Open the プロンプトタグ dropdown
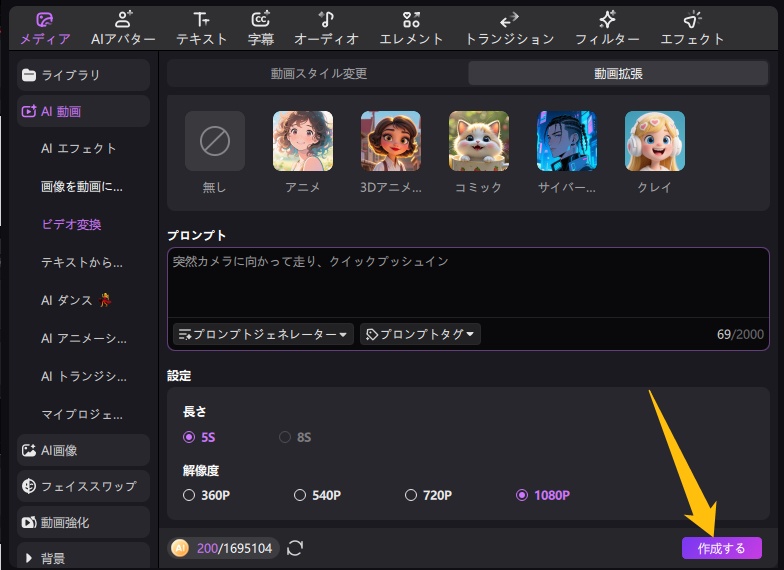 coord(420,334)
